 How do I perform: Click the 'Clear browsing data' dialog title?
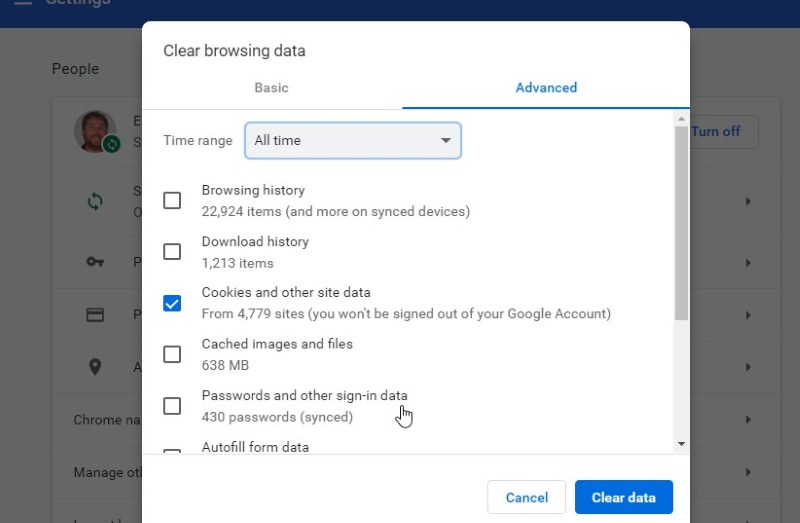[x=234, y=51]
